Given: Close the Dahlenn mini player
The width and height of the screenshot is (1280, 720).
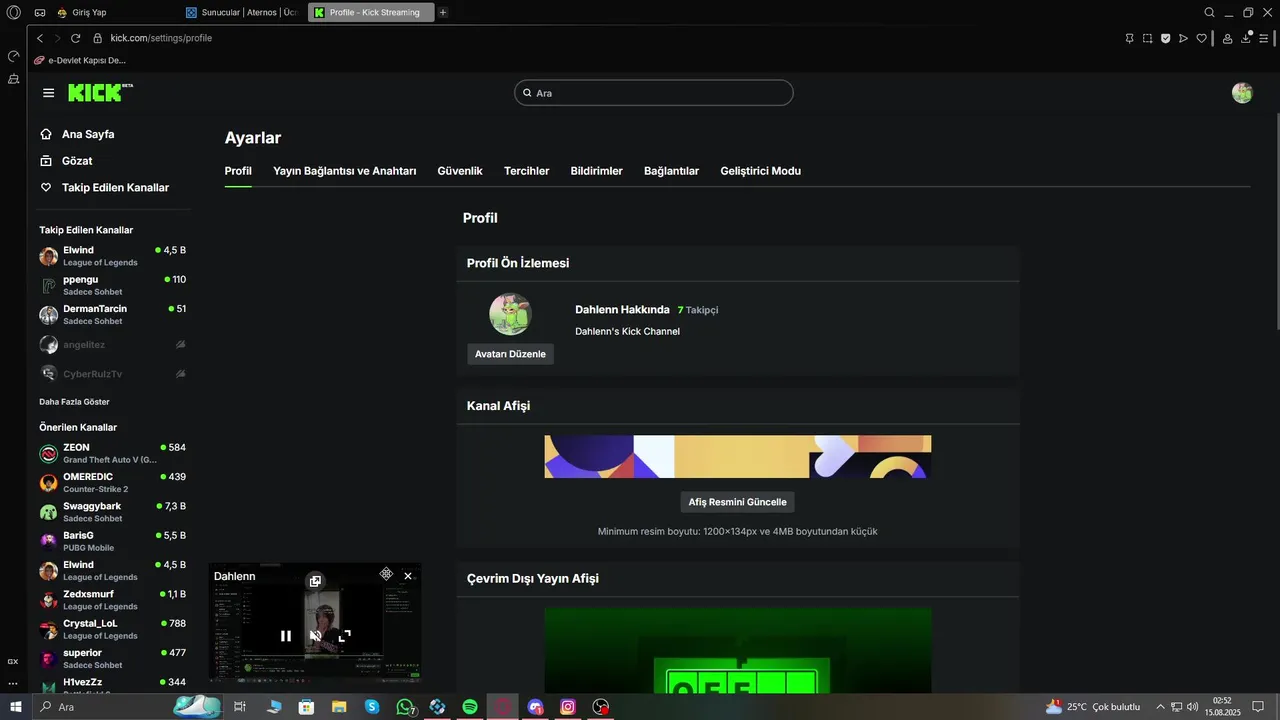Looking at the screenshot, I should (x=408, y=576).
